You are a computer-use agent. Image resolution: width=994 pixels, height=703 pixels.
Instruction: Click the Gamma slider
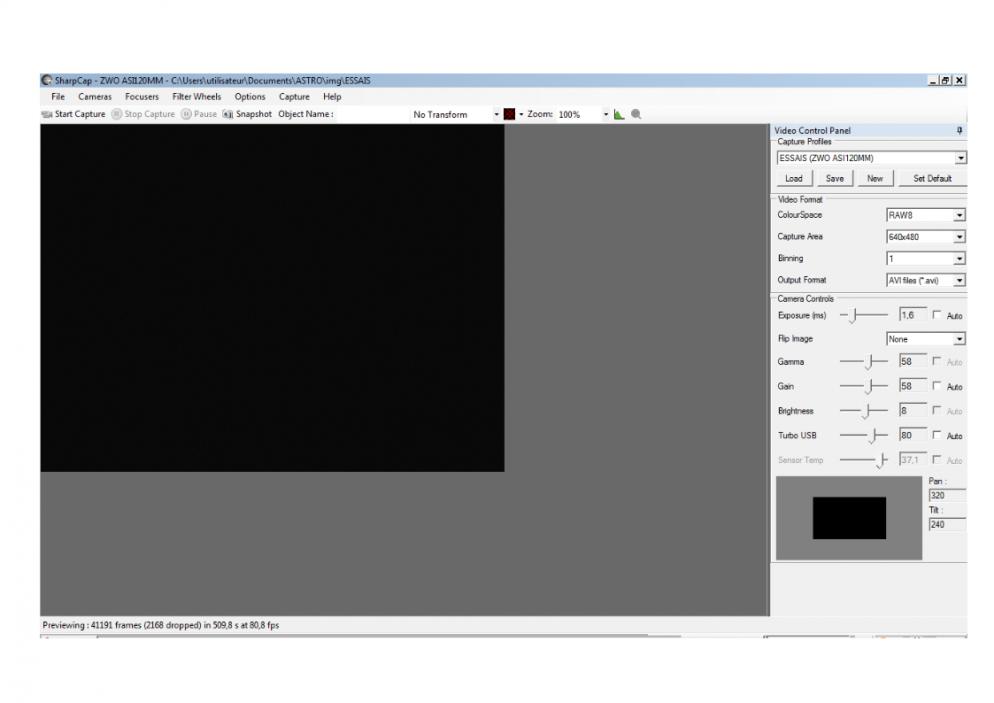click(x=863, y=362)
